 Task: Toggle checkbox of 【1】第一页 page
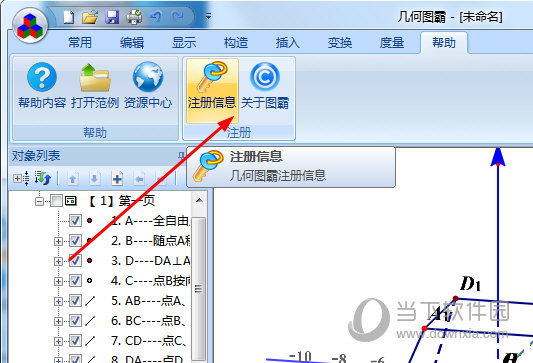pos(56,201)
